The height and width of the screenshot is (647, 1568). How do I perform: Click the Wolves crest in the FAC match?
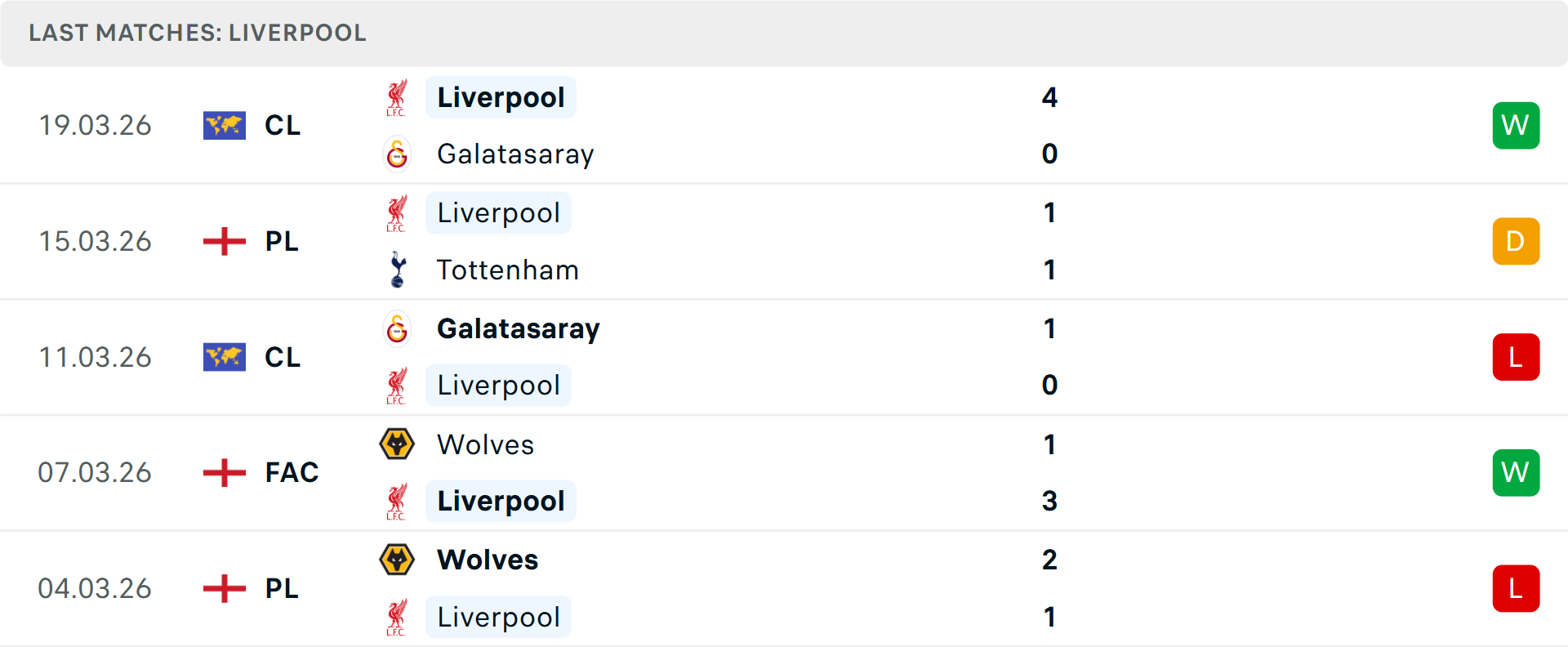[x=397, y=444]
